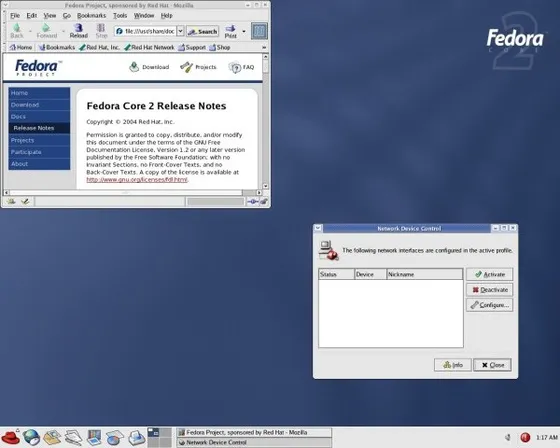Open the Tools menu in Mozilla
The width and height of the screenshot is (560, 448).
point(120,15)
